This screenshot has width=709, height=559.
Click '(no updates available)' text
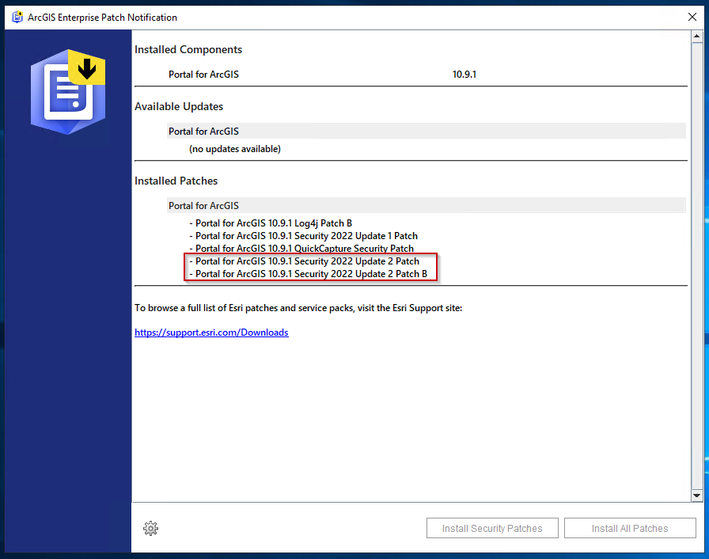pos(235,149)
